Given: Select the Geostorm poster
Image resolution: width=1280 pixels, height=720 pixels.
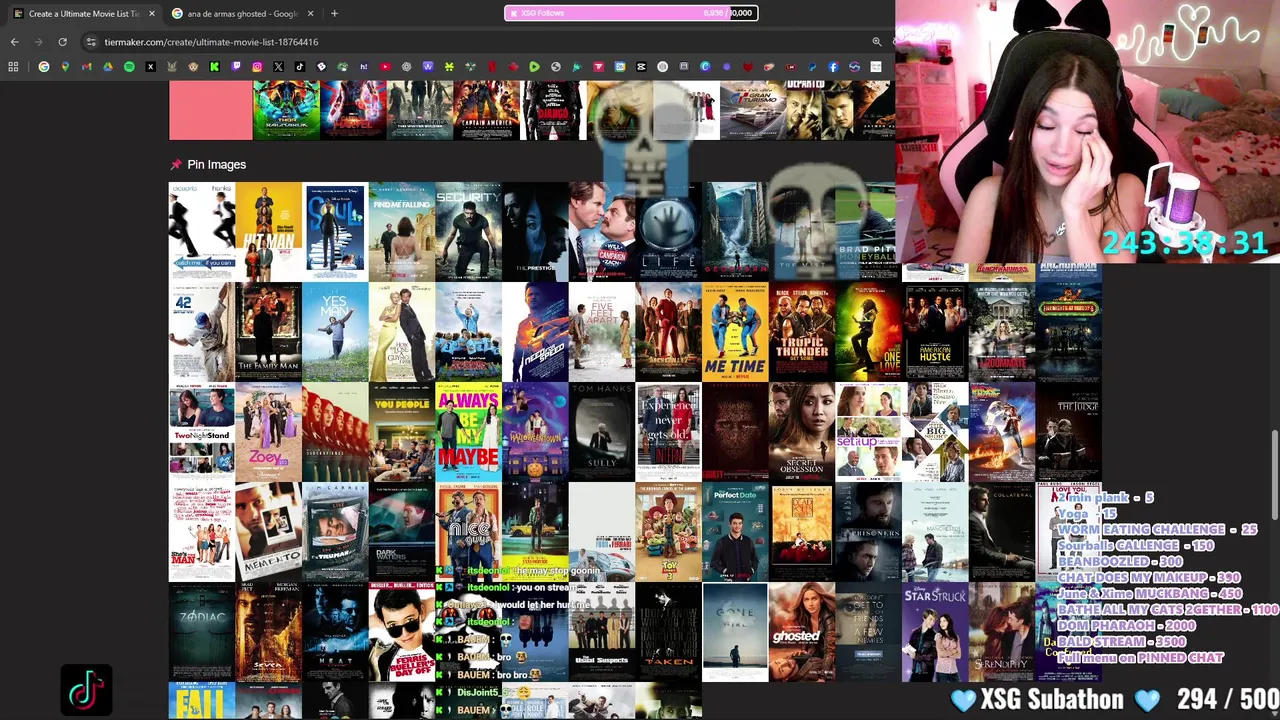Looking at the screenshot, I should (x=735, y=231).
